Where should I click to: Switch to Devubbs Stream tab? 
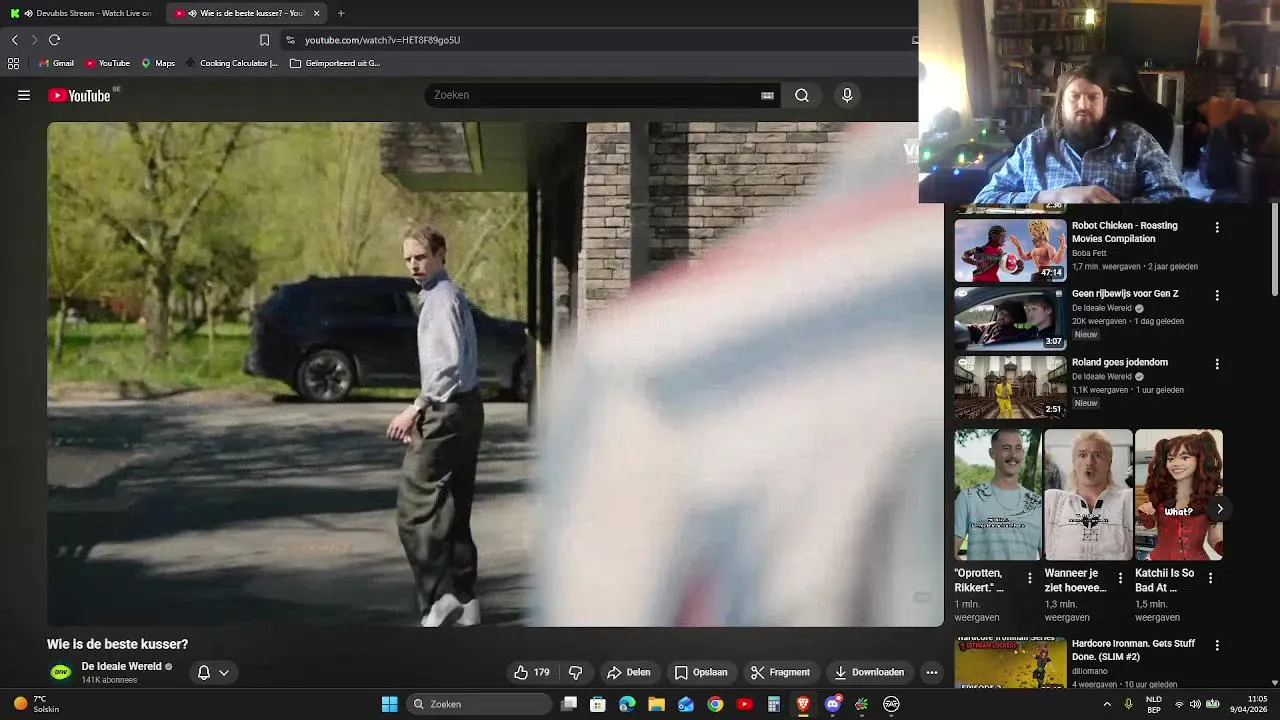click(80, 13)
